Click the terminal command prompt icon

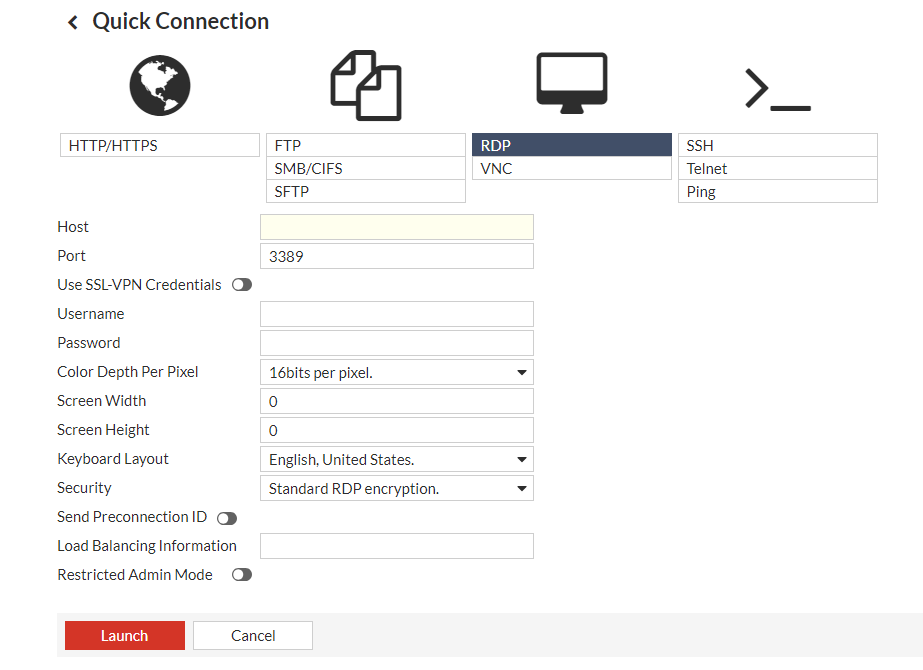(x=777, y=89)
